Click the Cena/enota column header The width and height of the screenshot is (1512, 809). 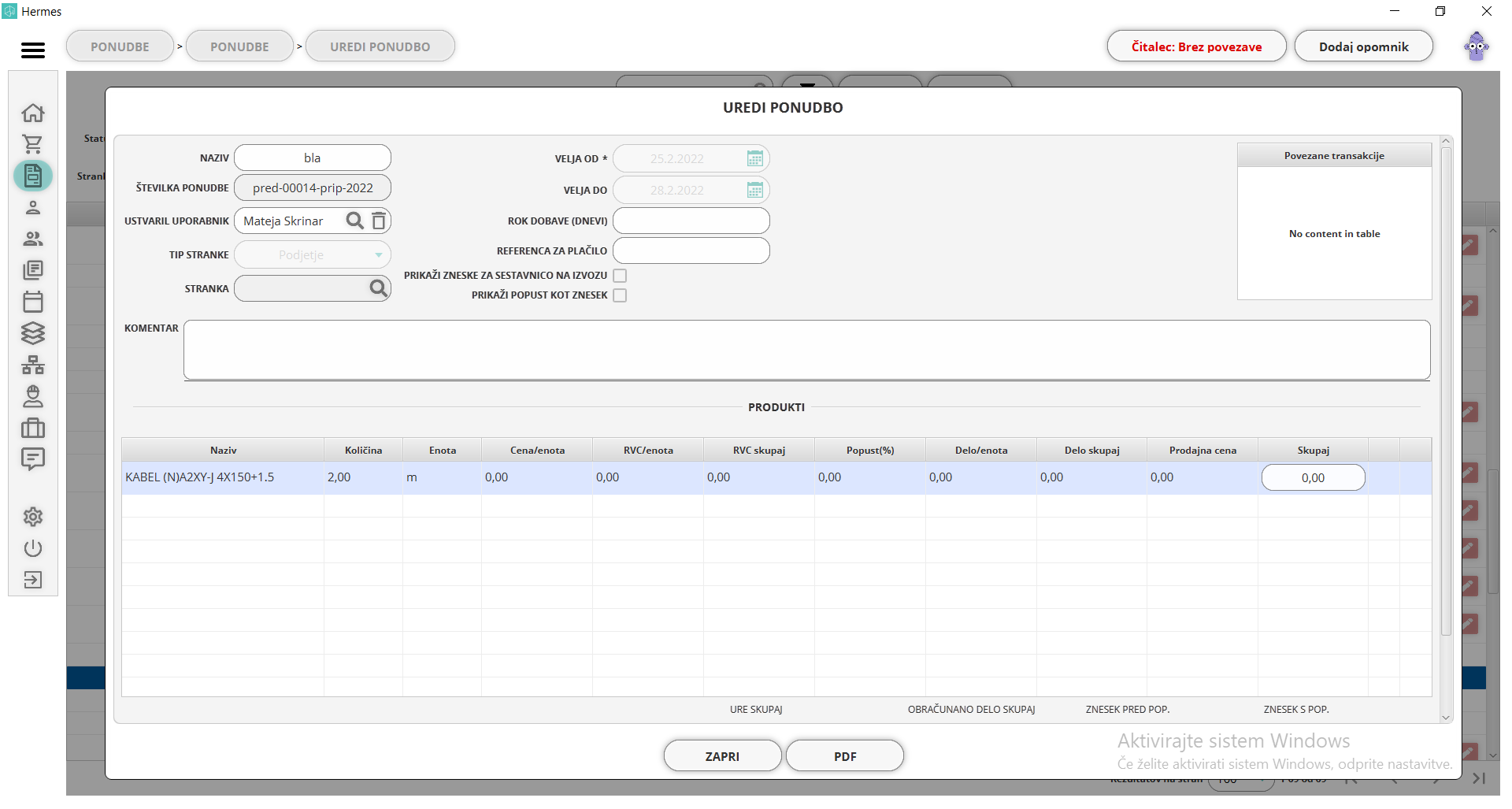coord(537,450)
